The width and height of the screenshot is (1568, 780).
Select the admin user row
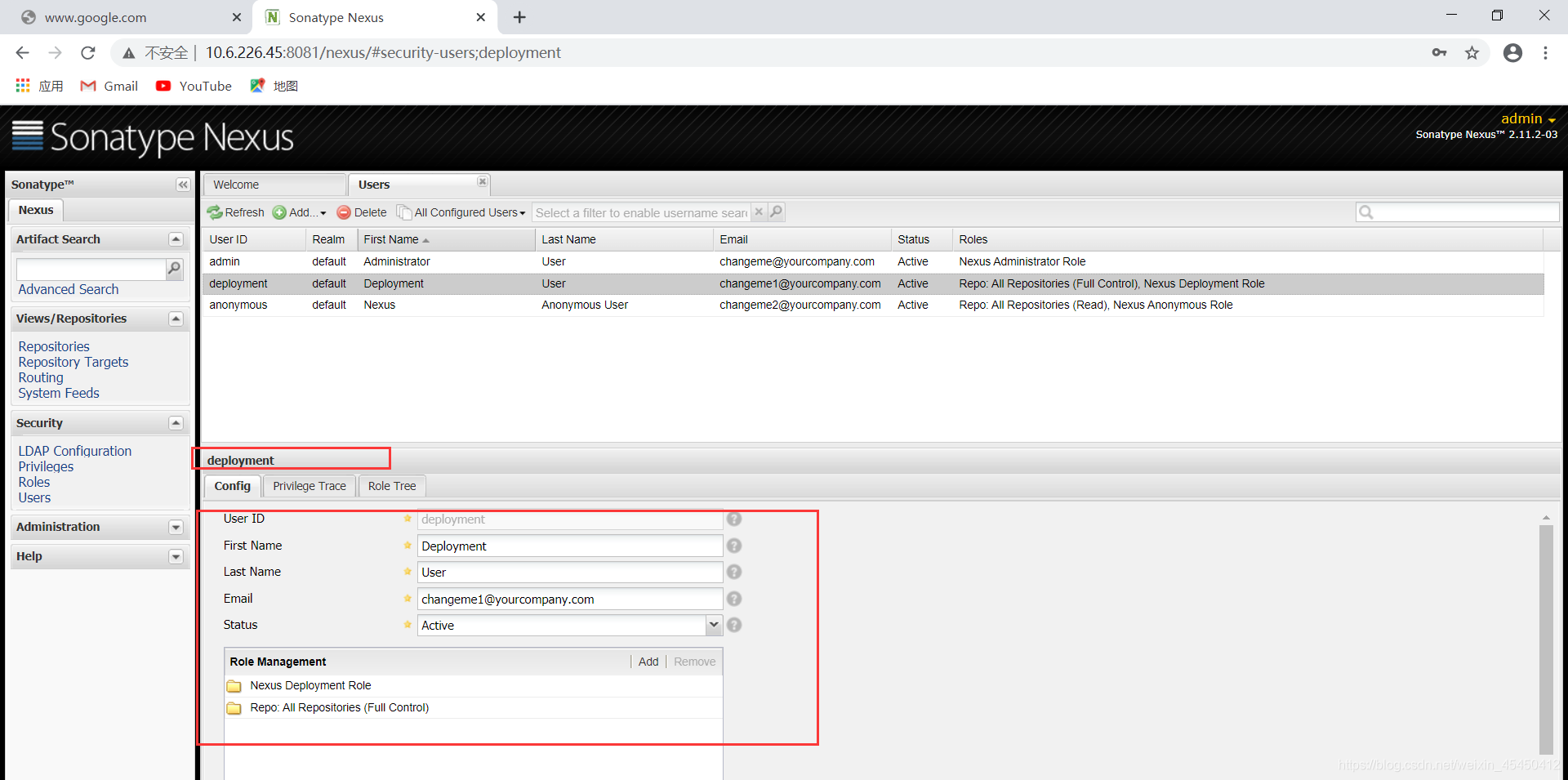[873, 261]
